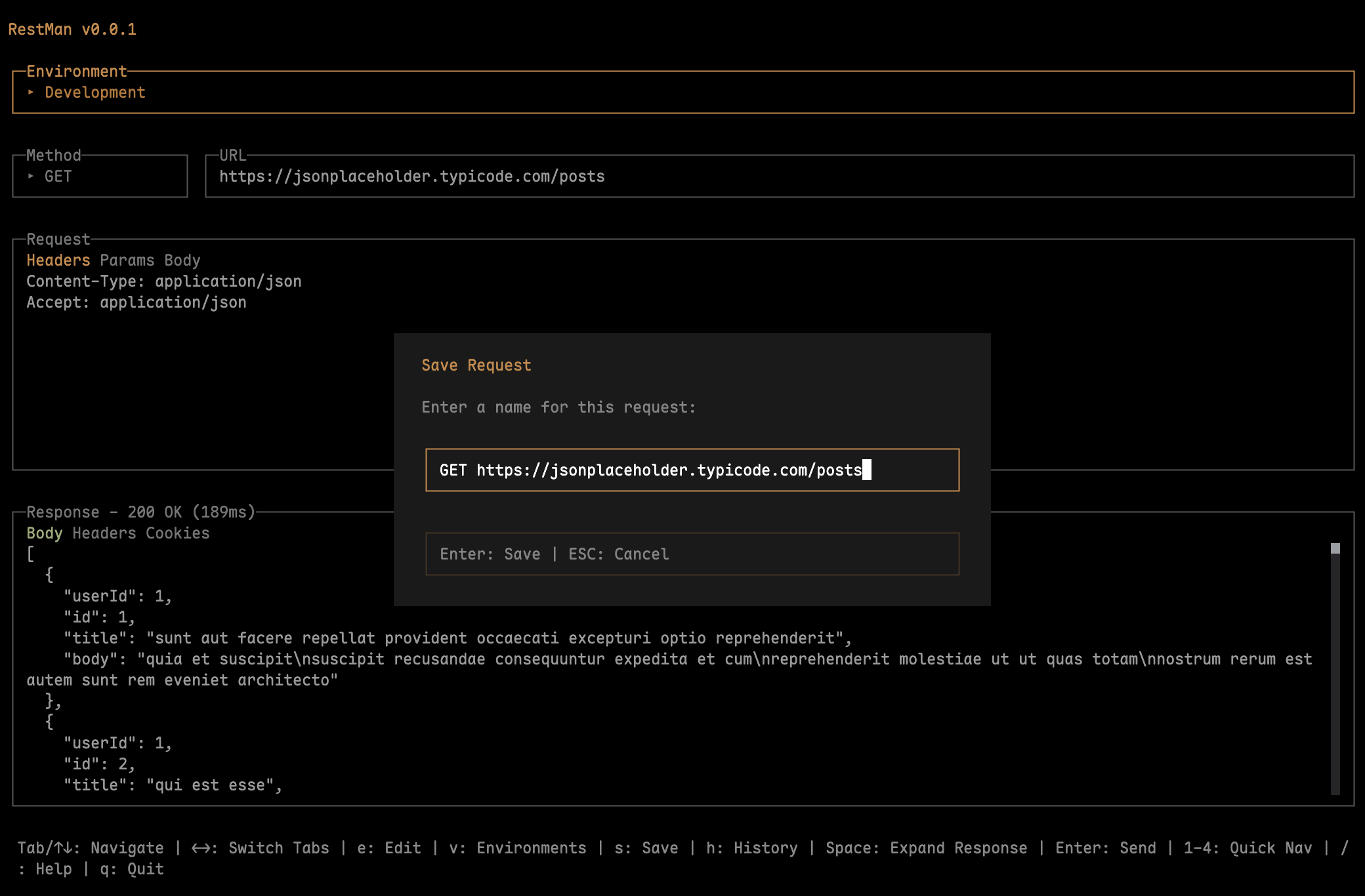Image resolution: width=1365 pixels, height=896 pixels.
Task: Click ESC: Cancel in dialog
Action: click(618, 554)
